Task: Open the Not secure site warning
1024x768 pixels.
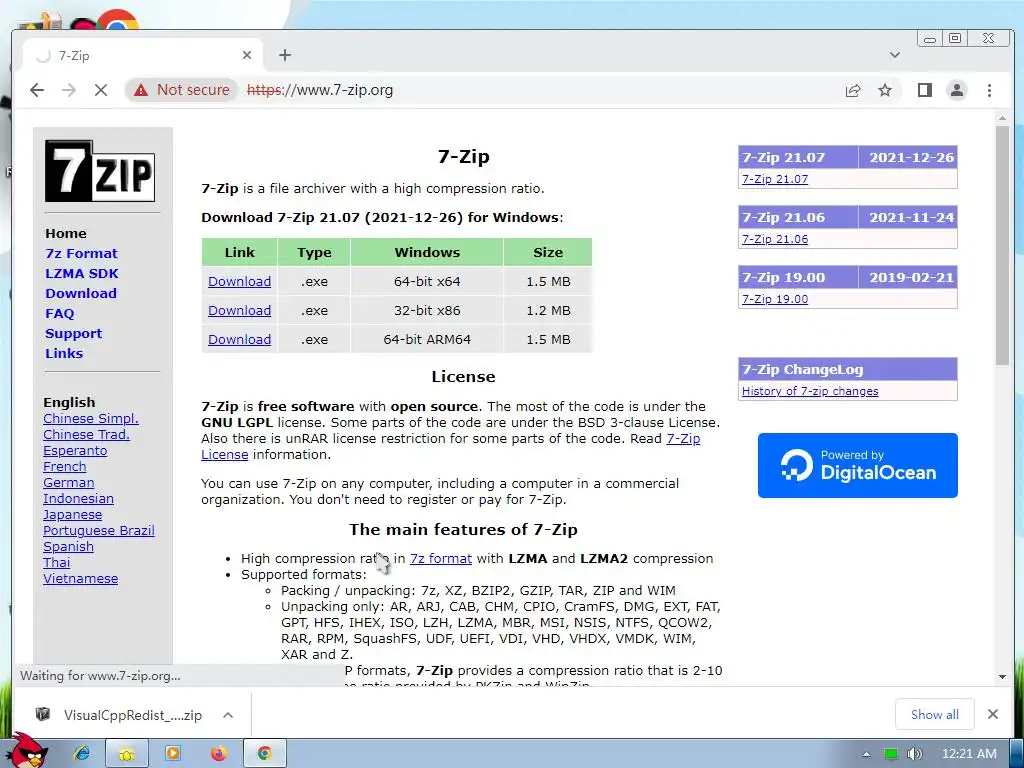Action: tap(181, 90)
